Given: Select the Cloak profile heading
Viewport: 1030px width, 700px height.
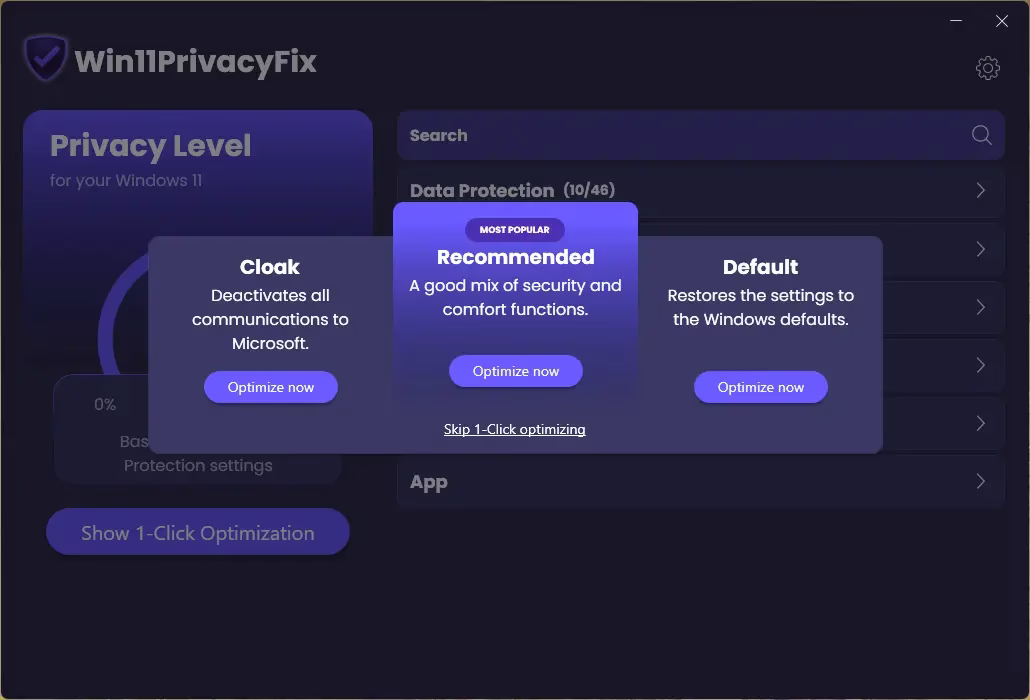Looking at the screenshot, I should [x=270, y=267].
